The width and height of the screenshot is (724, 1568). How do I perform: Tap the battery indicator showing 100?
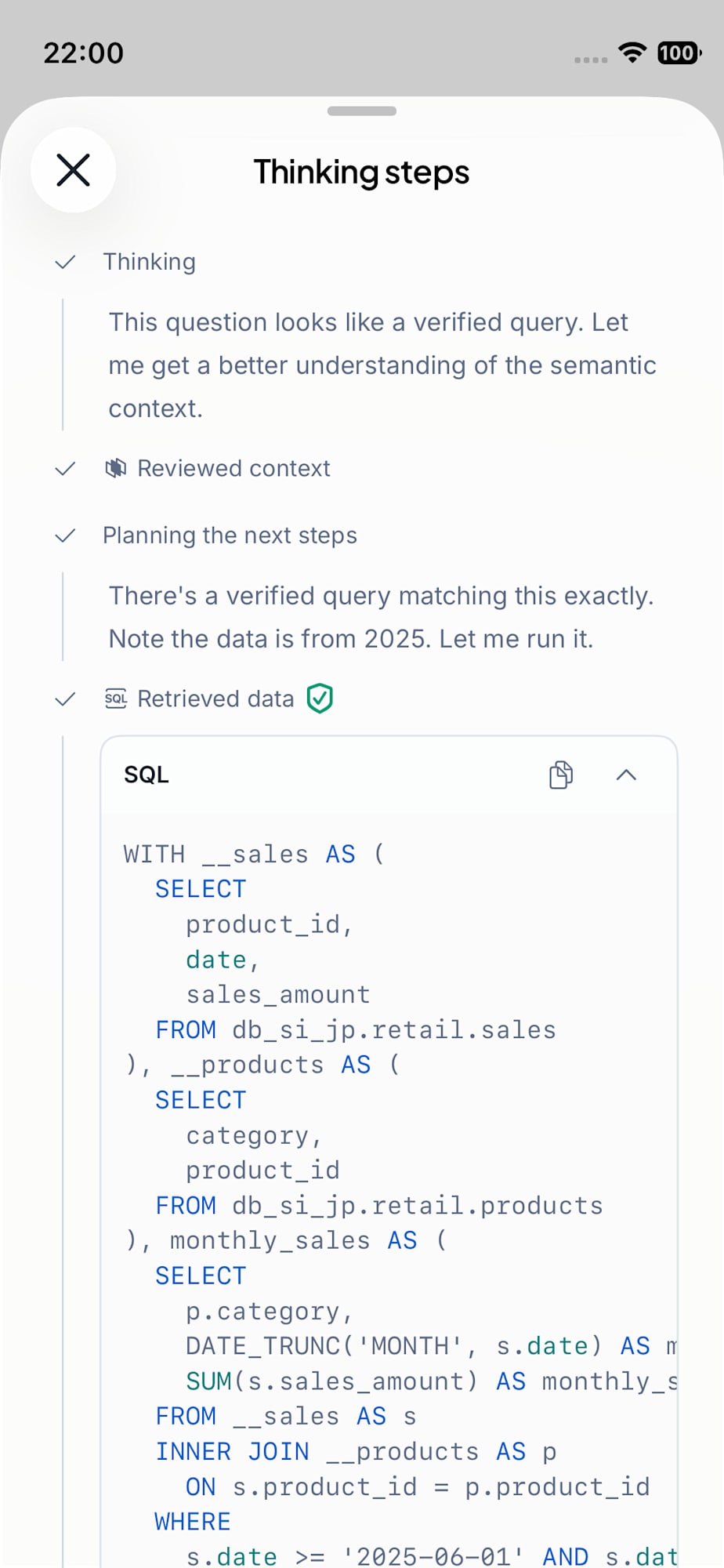pos(679,53)
